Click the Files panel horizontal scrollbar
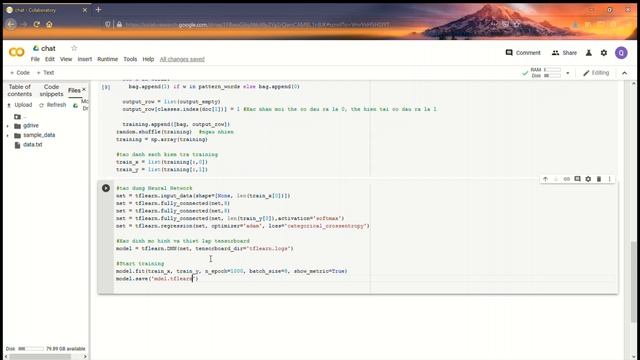640x360 pixels. pos(41,356)
